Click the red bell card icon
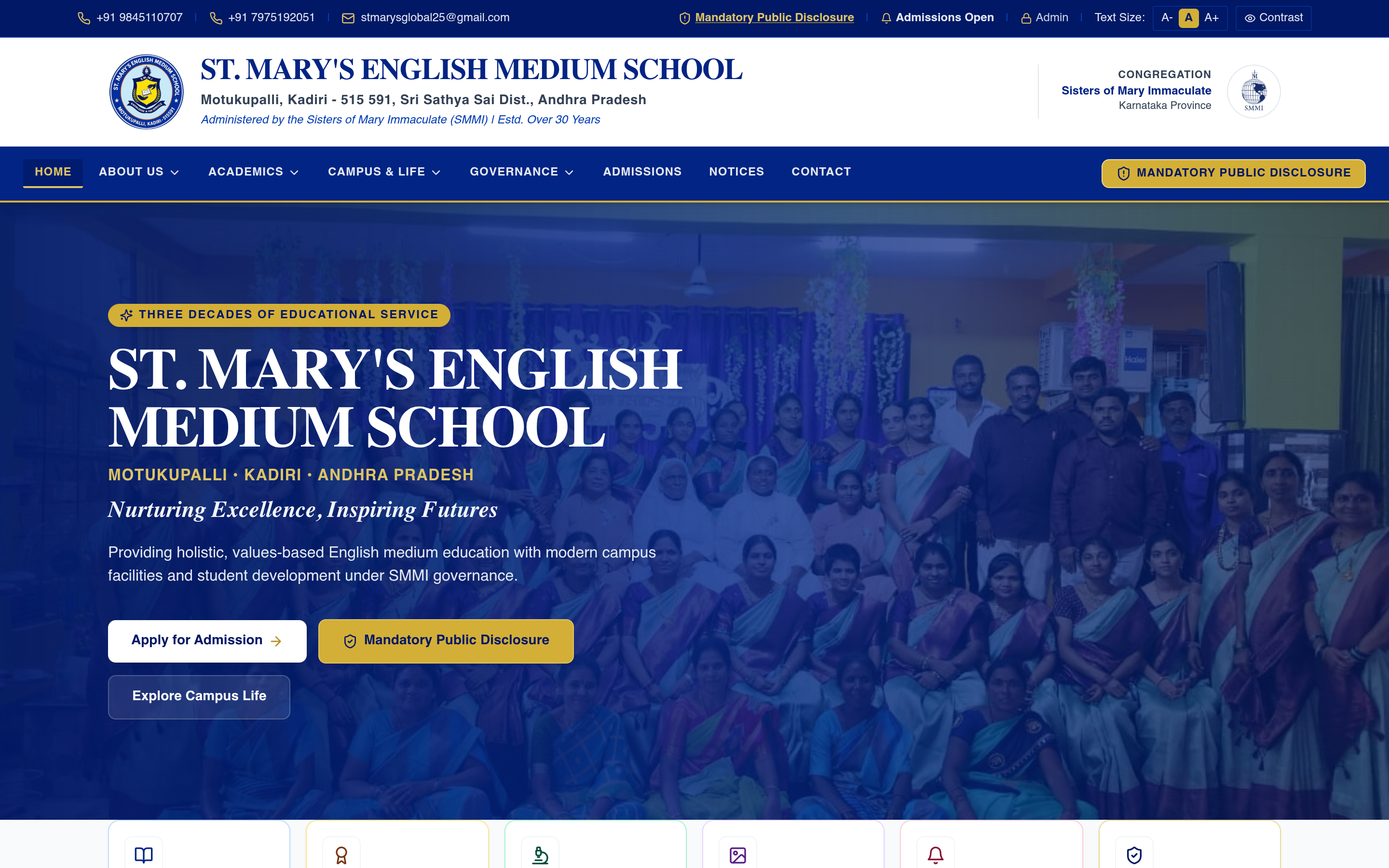1389x868 pixels. (936, 855)
